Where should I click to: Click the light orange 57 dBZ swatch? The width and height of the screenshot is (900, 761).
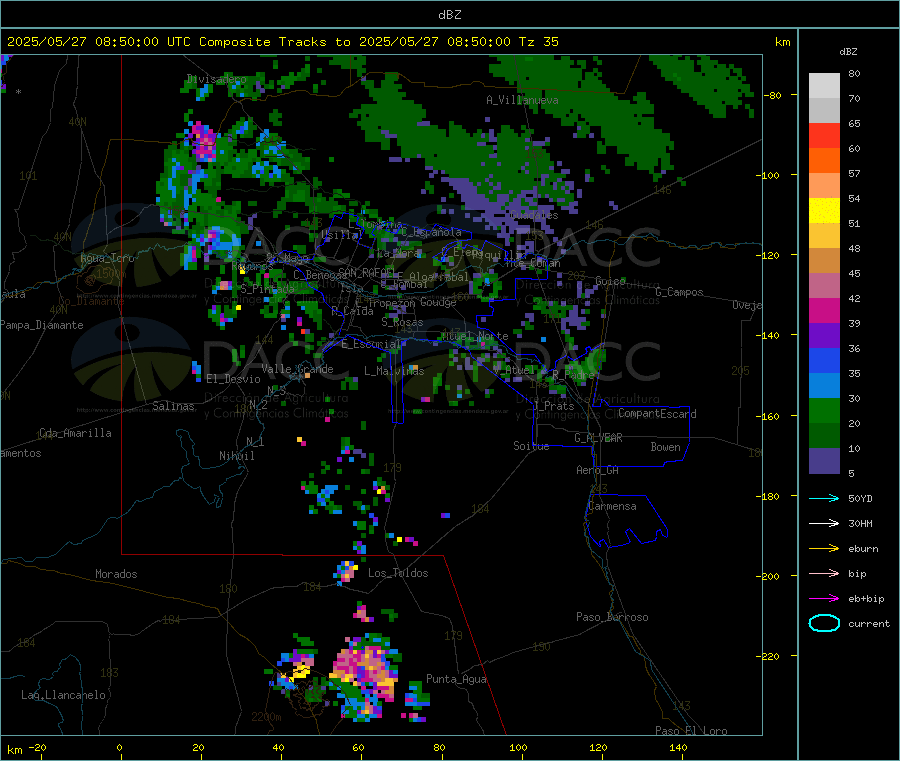coord(824,185)
